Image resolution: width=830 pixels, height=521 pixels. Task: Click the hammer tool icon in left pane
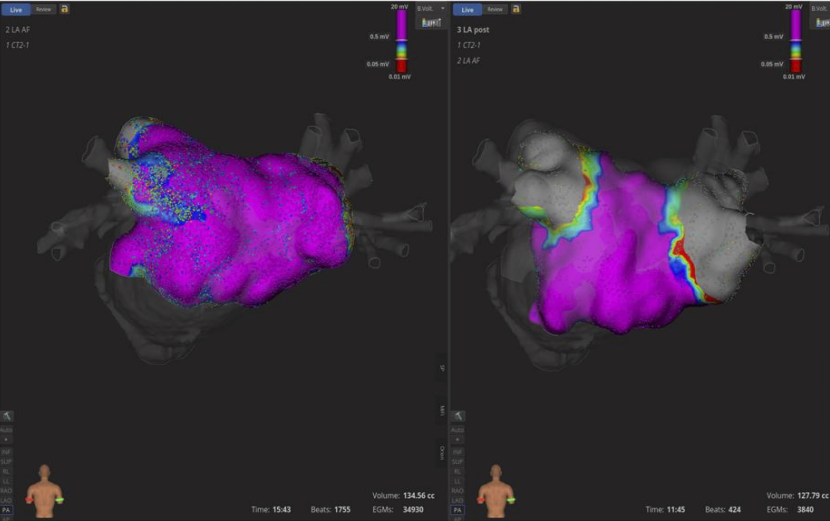coord(7,415)
